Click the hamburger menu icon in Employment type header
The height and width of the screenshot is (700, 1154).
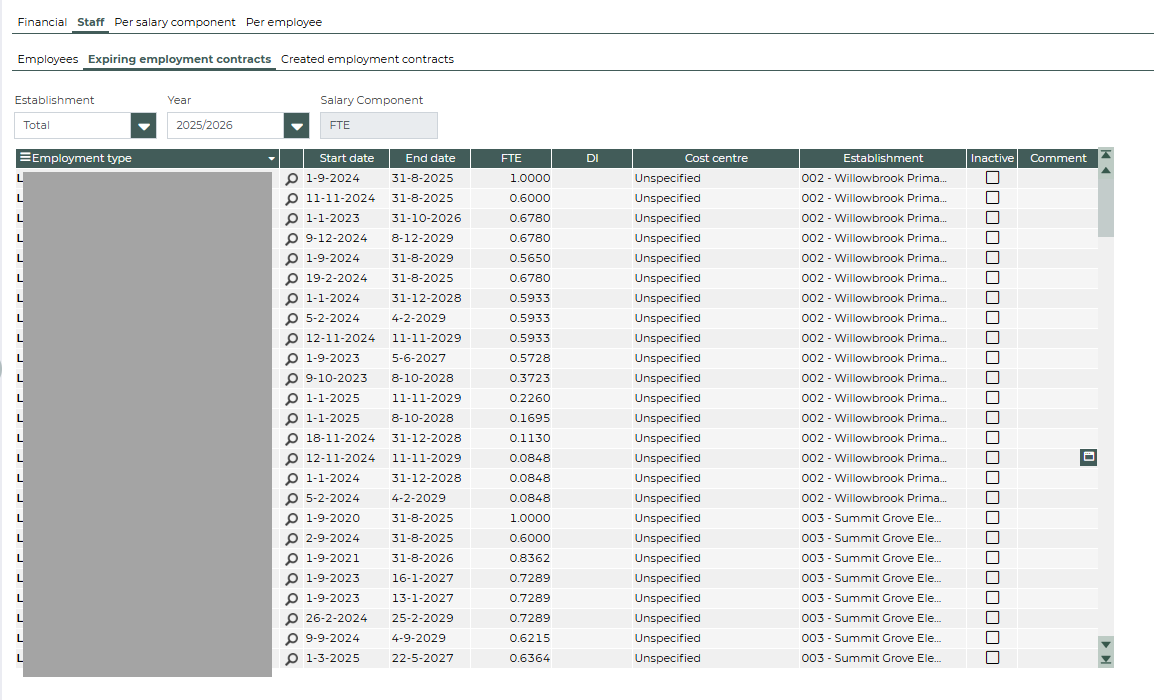[x=25, y=158]
